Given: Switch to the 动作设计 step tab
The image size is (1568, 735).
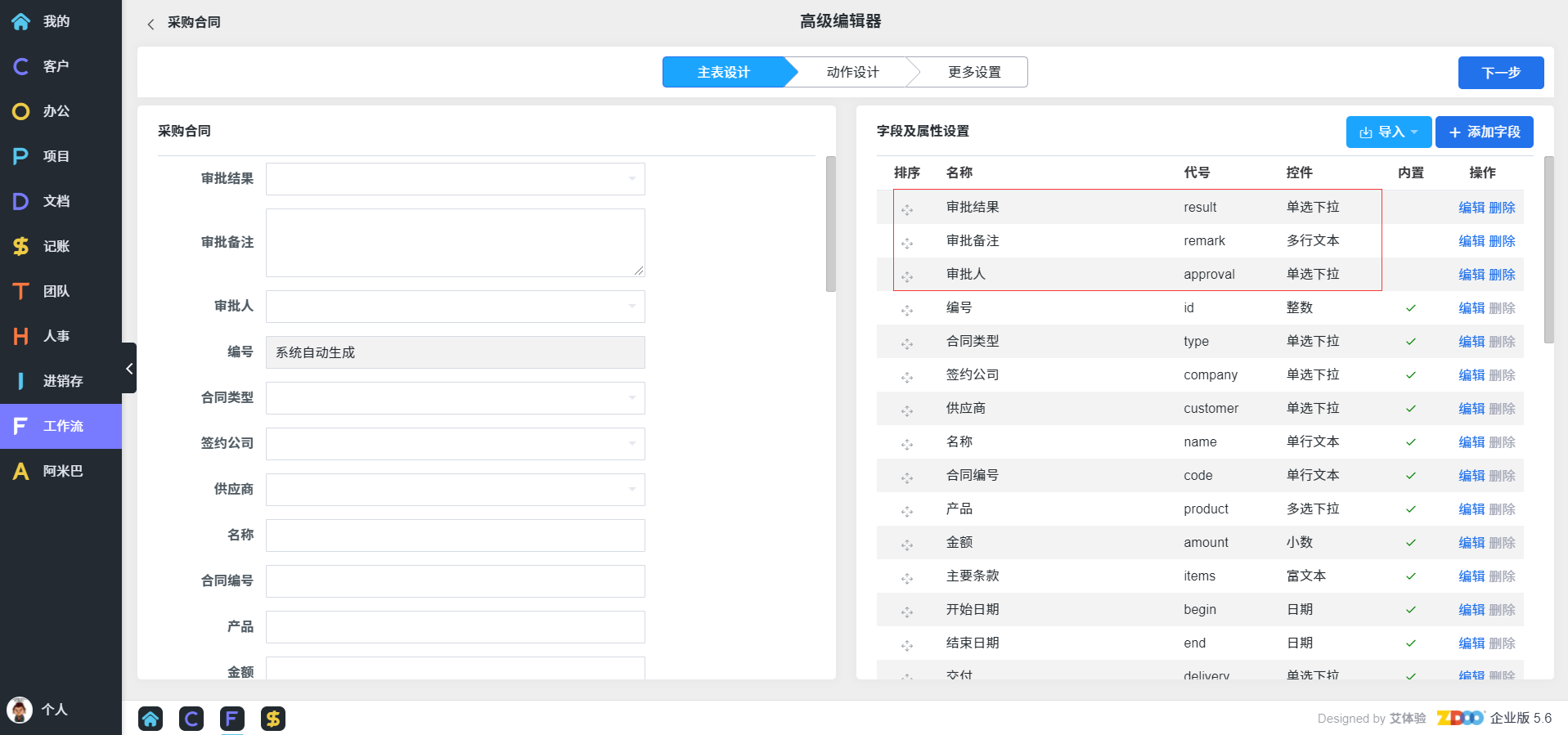Looking at the screenshot, I should 852,72.
